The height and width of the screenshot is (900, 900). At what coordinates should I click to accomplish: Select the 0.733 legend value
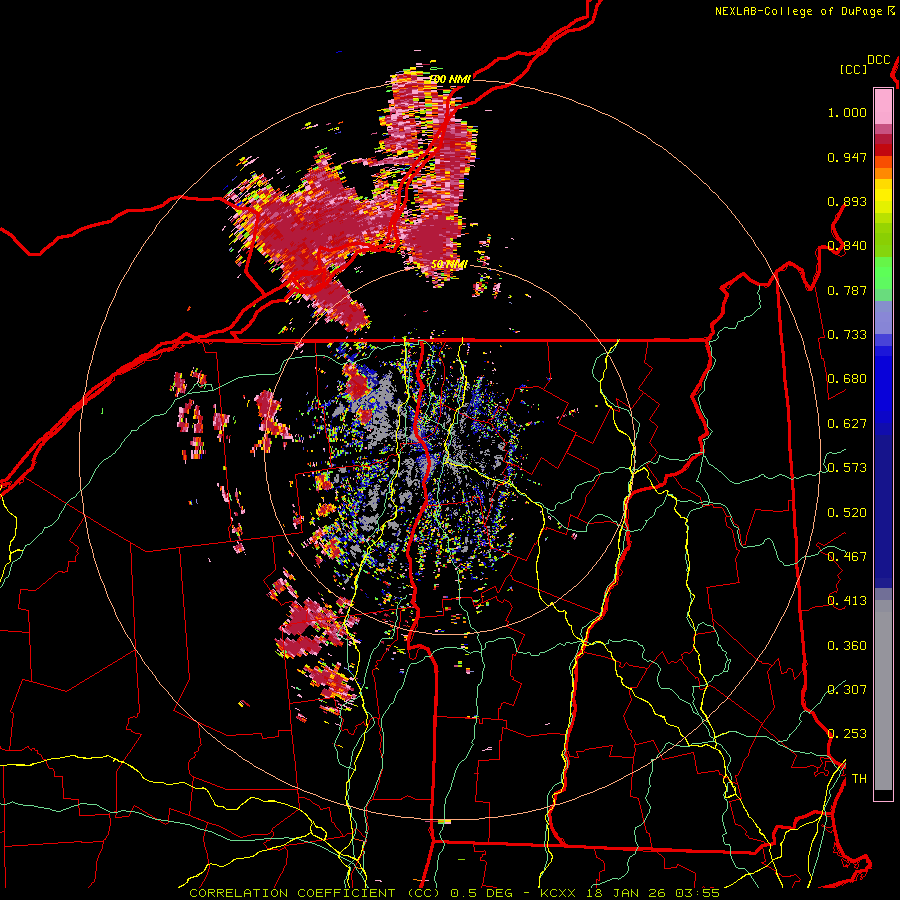tap(847, 335)
